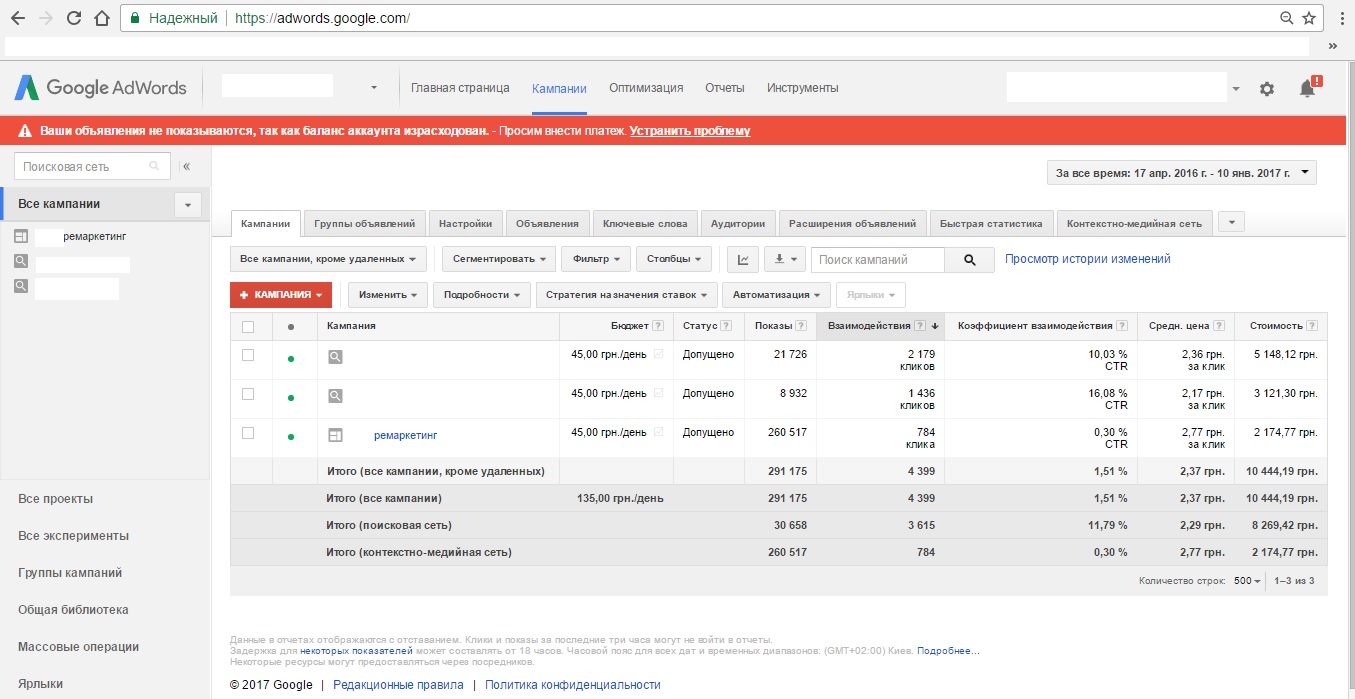Open Массовые операции in the left sidebar
Viewport: 1355px width, 699px height.
(x=78, y=647)
